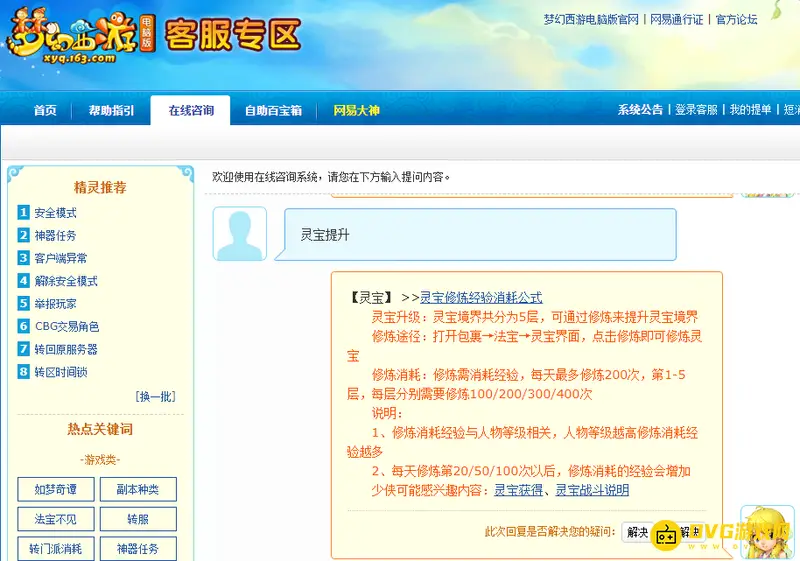
Task: Click the 转服 keyword button
Action: [138, 519]
